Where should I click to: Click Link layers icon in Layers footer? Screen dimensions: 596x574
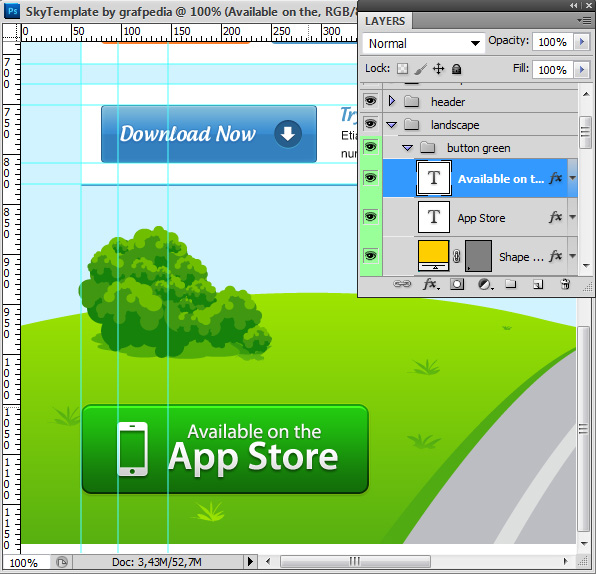402,284
